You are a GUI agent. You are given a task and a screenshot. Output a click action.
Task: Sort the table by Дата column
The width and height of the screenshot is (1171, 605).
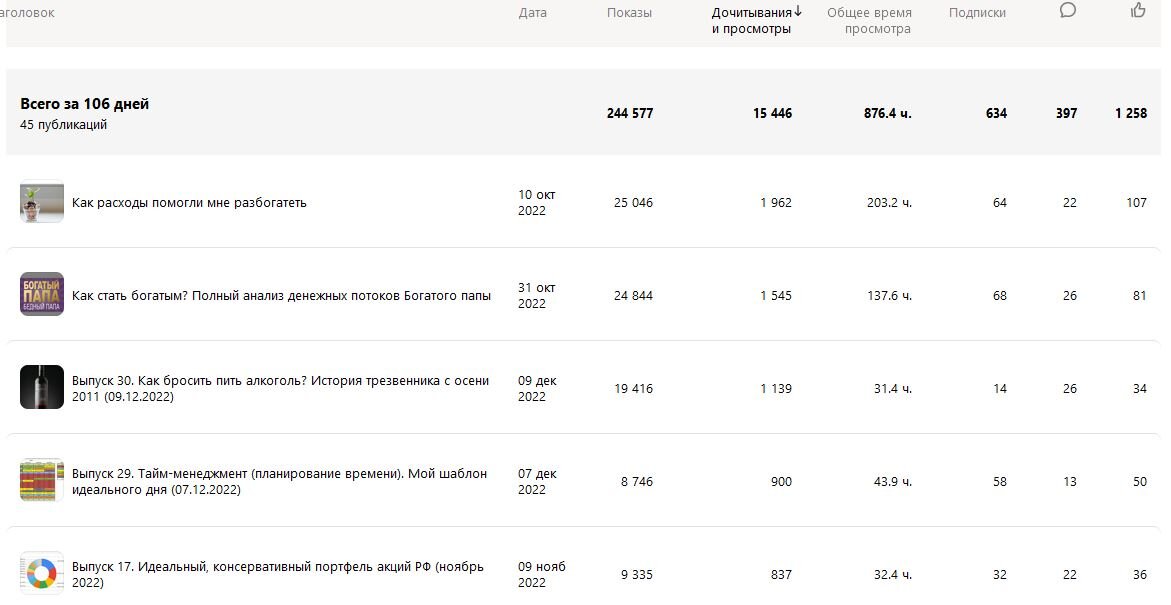[x=533, y=13]
